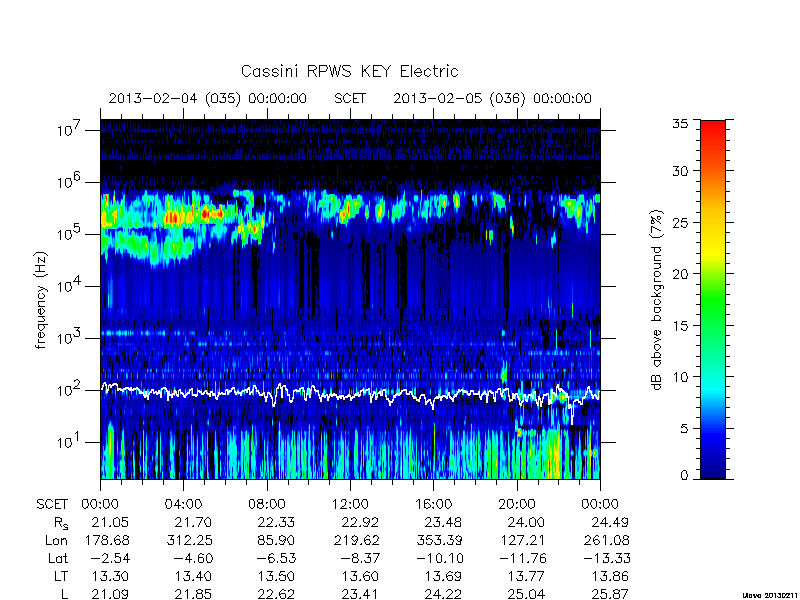Click the local time value 13.60
The height and width of the screenshot is (600, 800).
(360, 577)
